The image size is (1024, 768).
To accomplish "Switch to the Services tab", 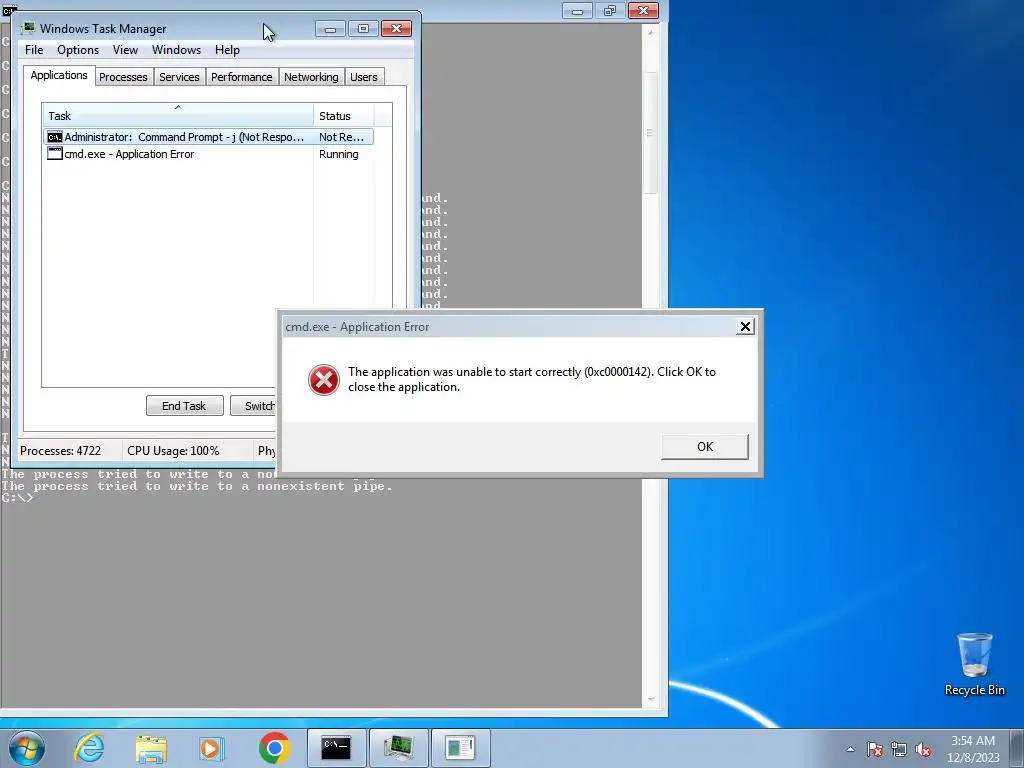I will click(180, 77).
